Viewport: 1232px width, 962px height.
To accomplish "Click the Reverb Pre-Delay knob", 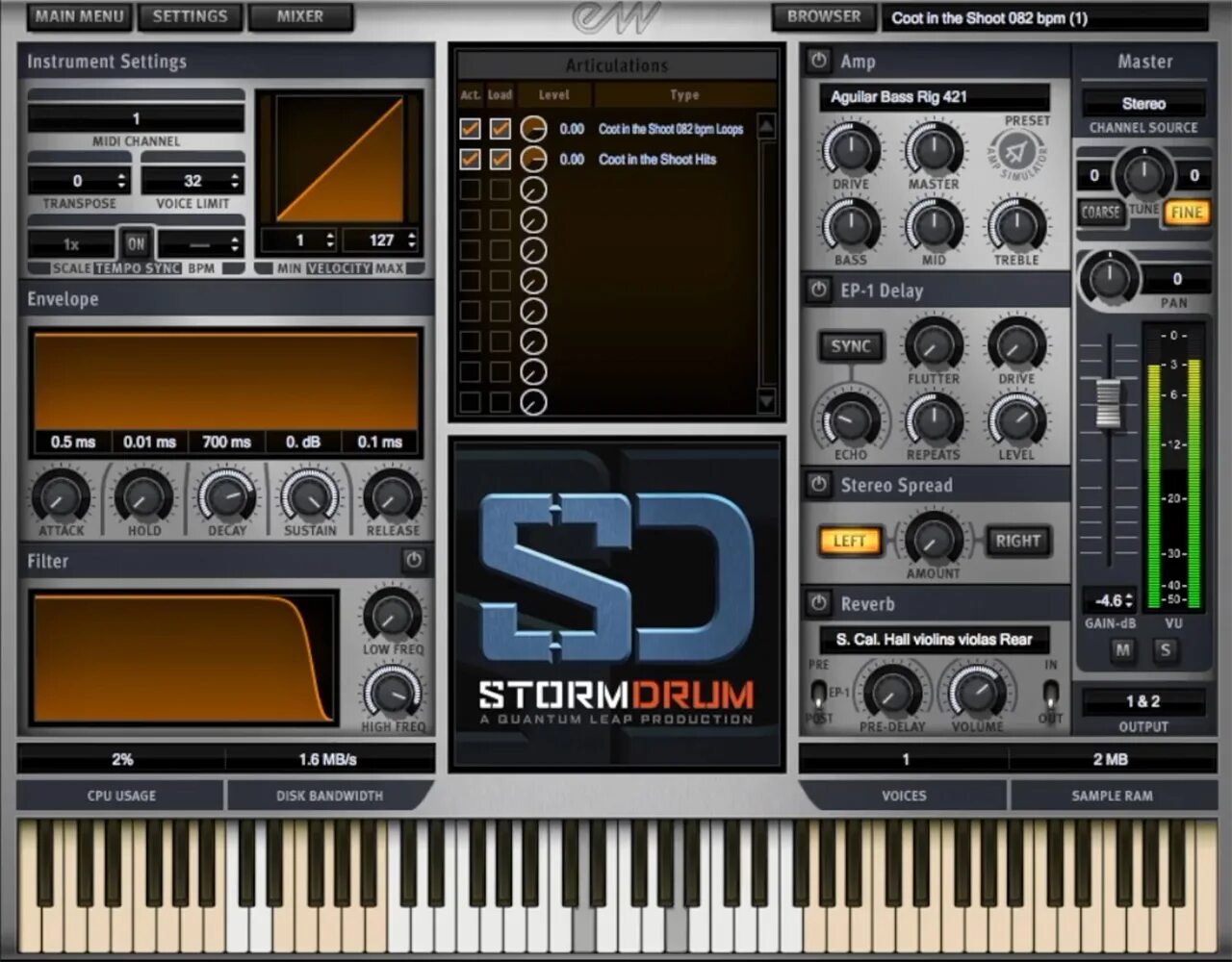I will click(x=891, y=693).
